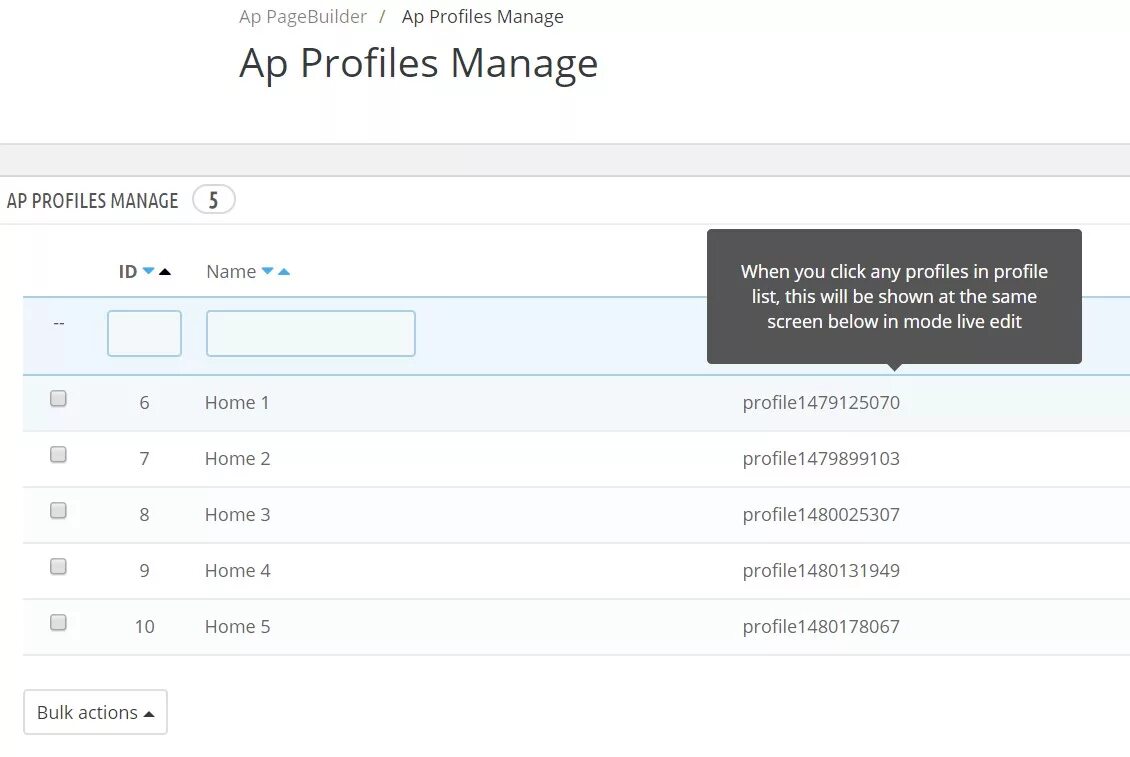Open the Bulk actions dropdown
The height and width of the screenshot is (757, 1130).
click(x=95, y=712)
